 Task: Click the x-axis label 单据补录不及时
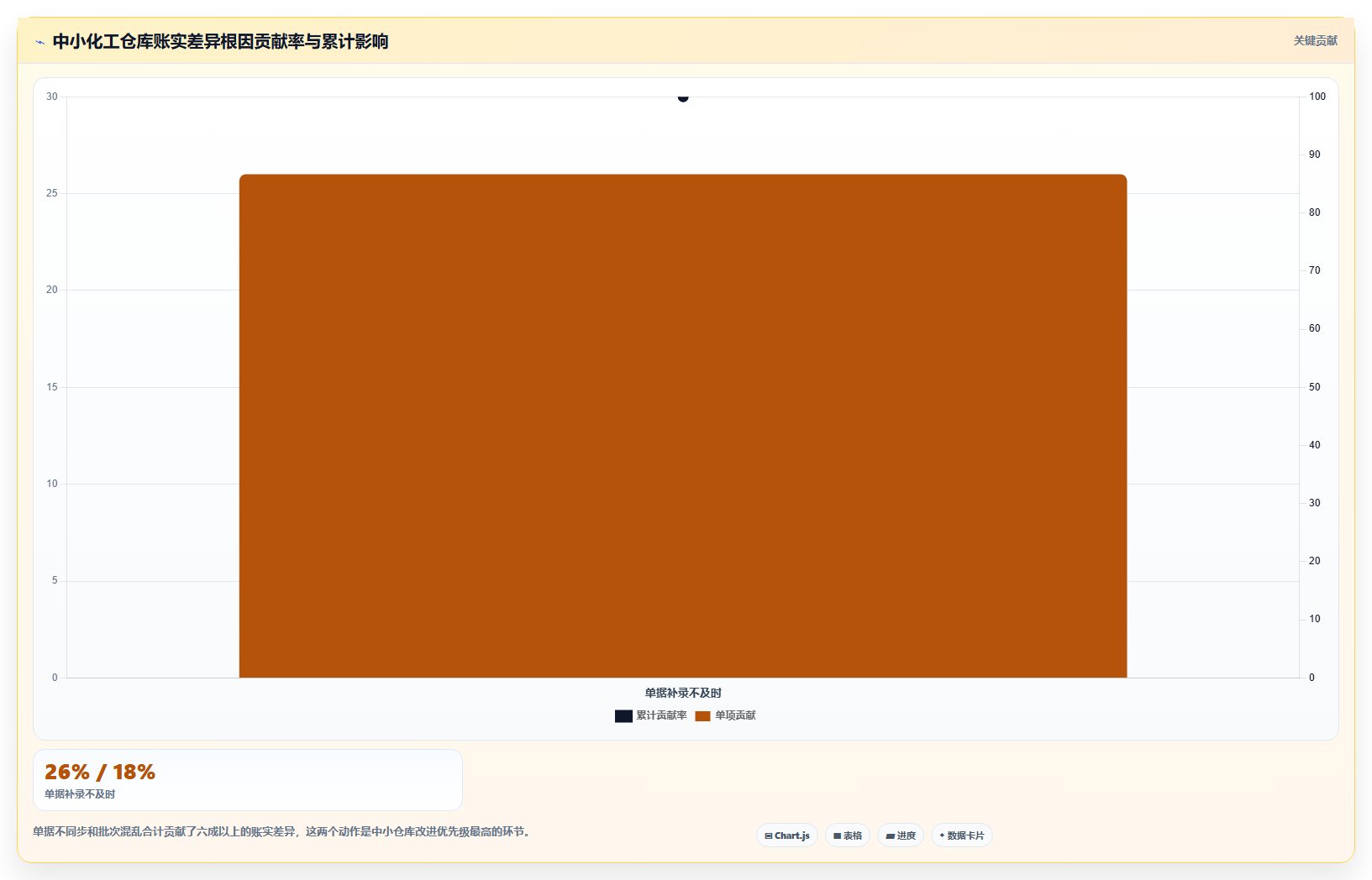coord(683,693)
